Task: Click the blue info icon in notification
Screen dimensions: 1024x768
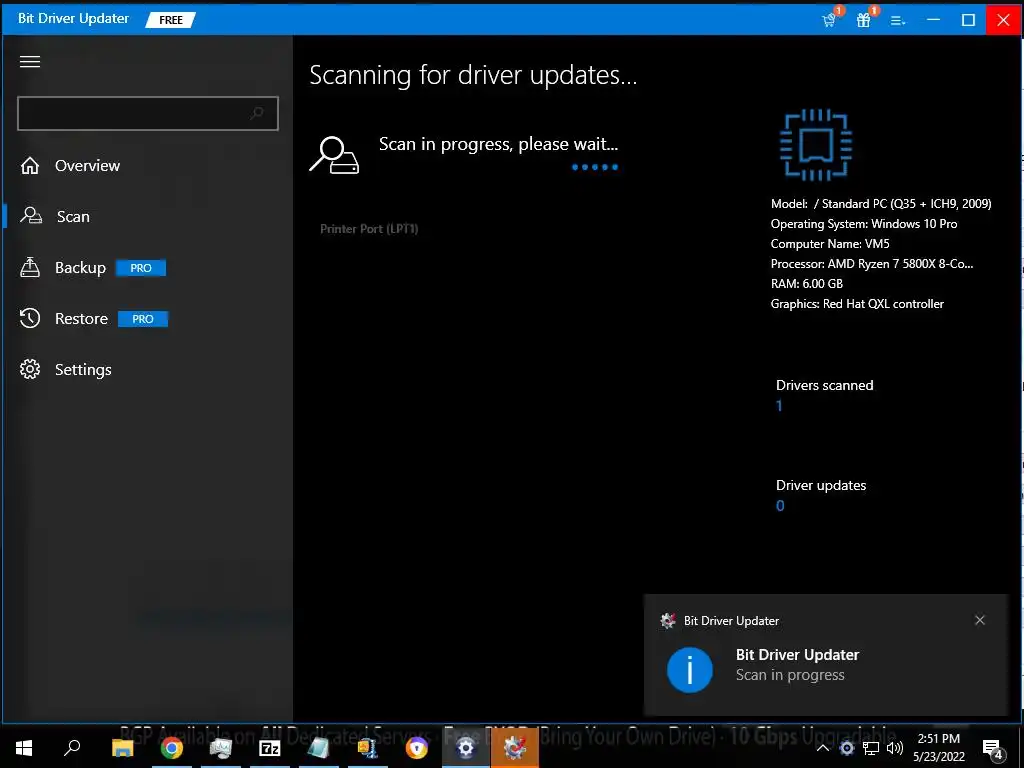Action: click(x=690, y=670)
